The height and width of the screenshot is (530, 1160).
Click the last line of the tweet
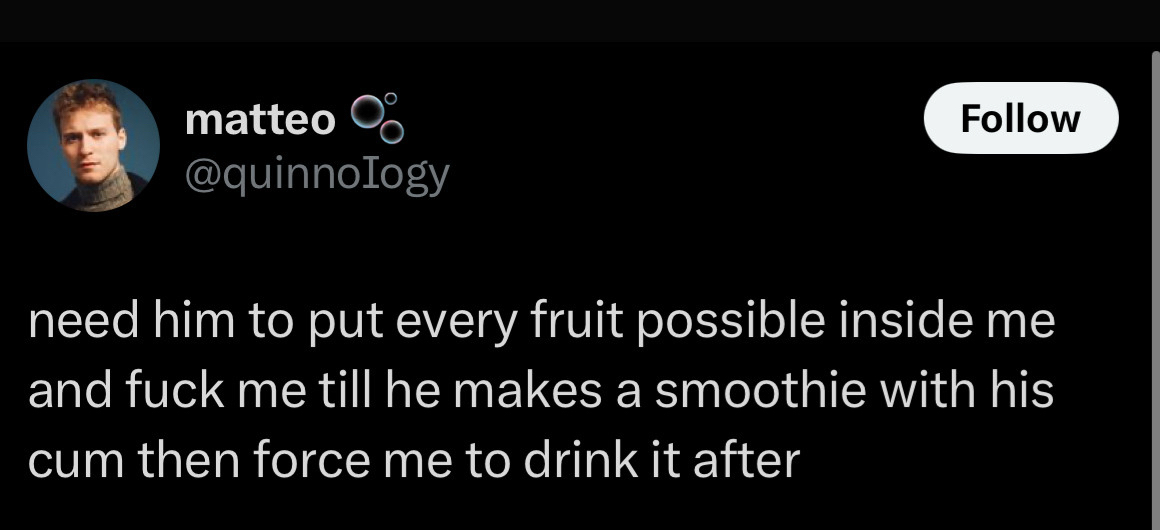[414, 459]
